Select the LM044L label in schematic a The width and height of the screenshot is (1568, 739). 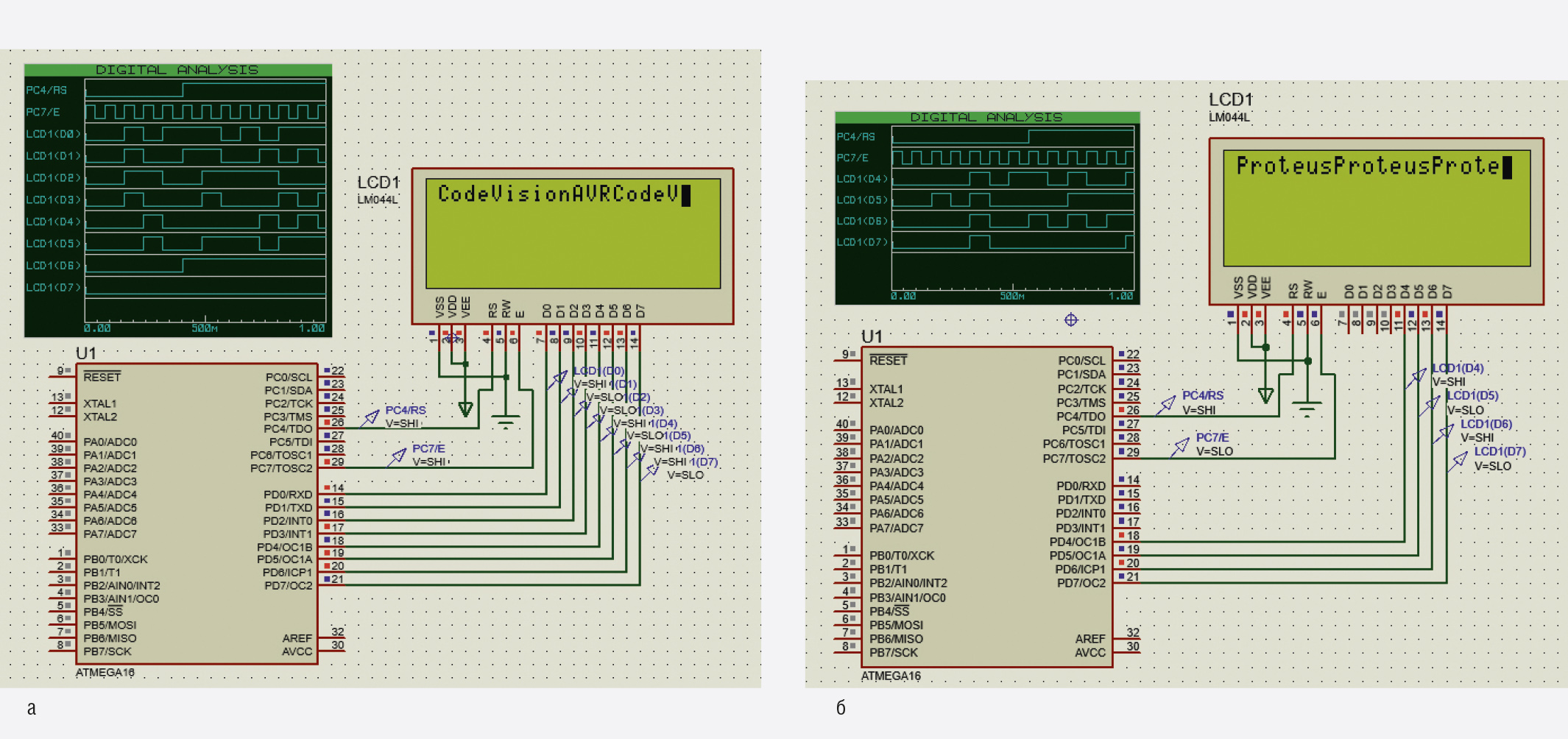(x=377, y=199)
